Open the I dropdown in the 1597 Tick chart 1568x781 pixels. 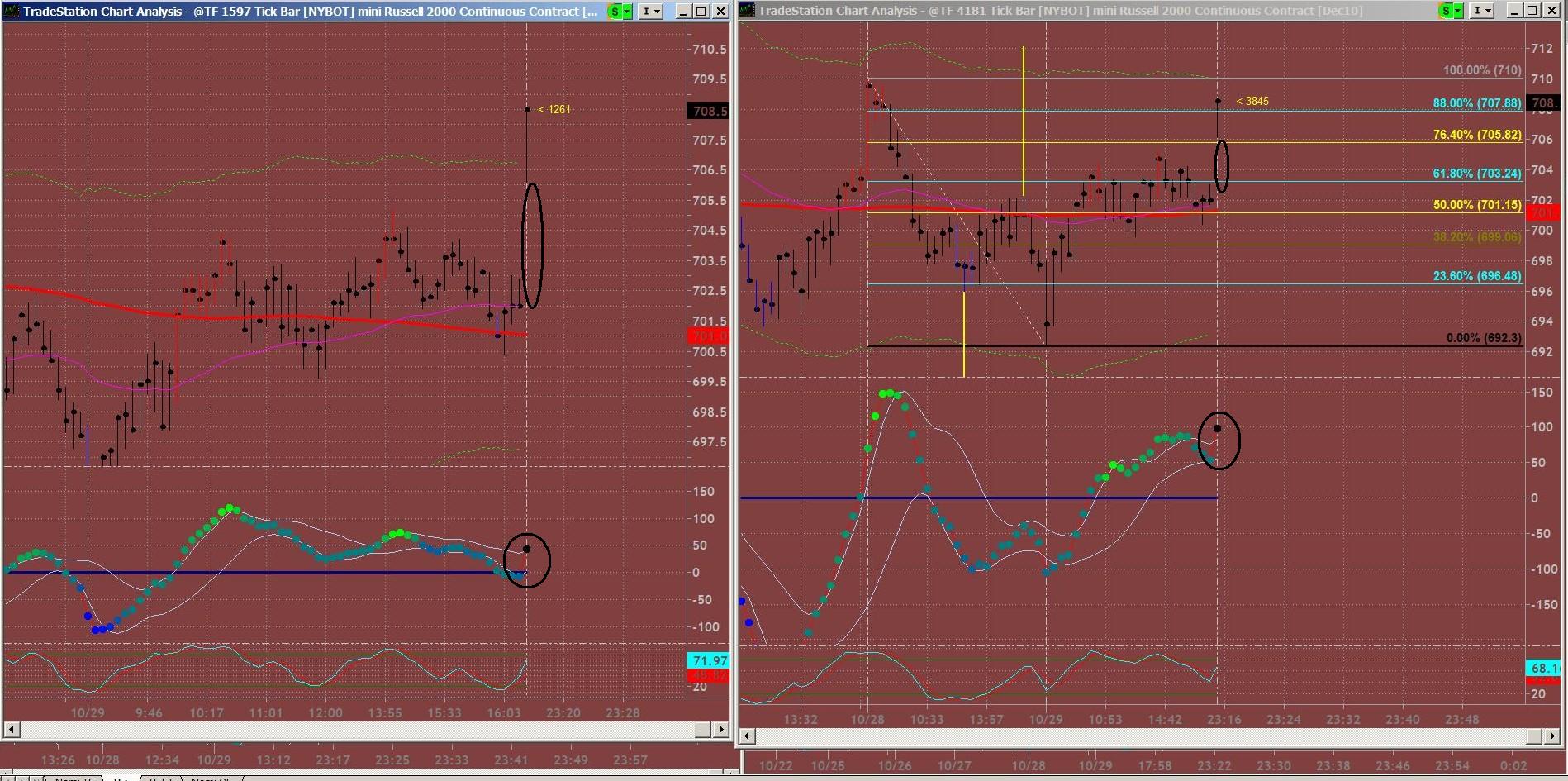coord(652,11)
